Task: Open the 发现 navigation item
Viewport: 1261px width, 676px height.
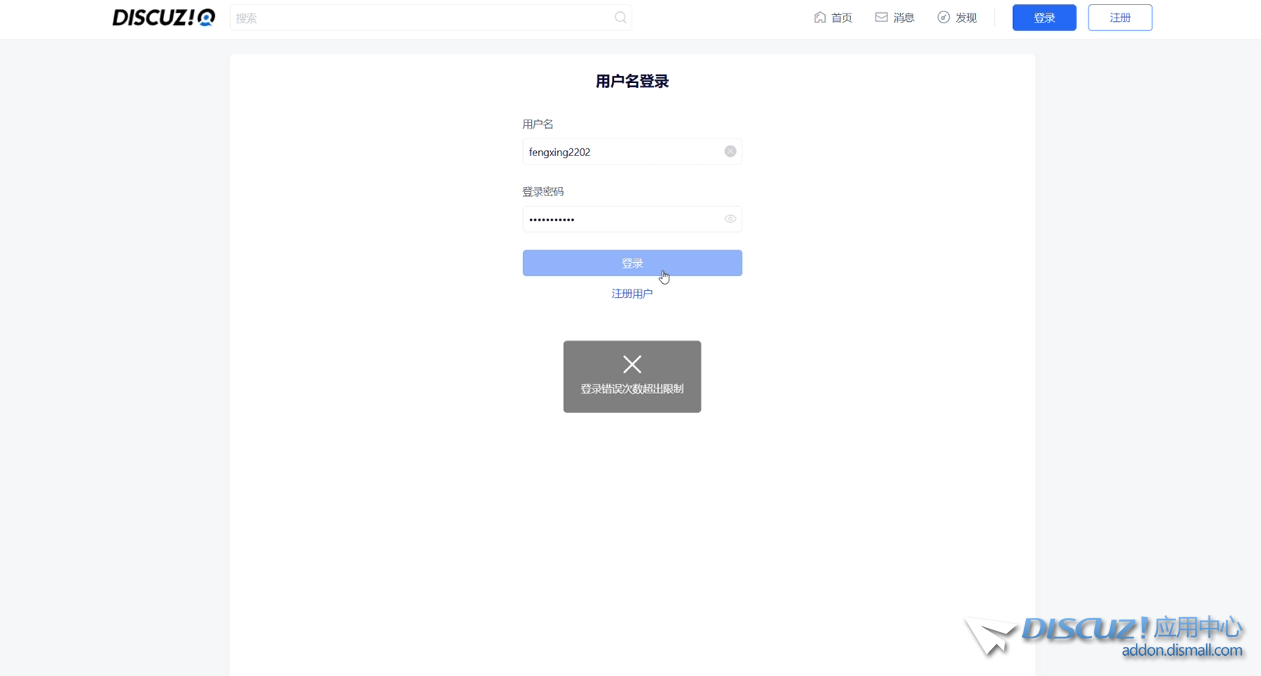Action: point(966,18)
